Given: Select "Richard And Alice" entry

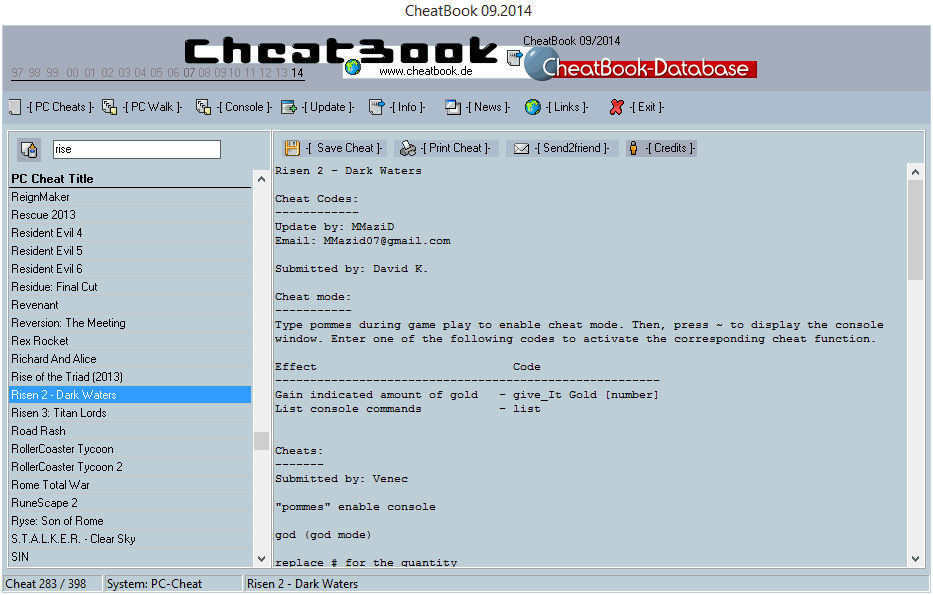Looking at the screenshot, I should [130, 359].
